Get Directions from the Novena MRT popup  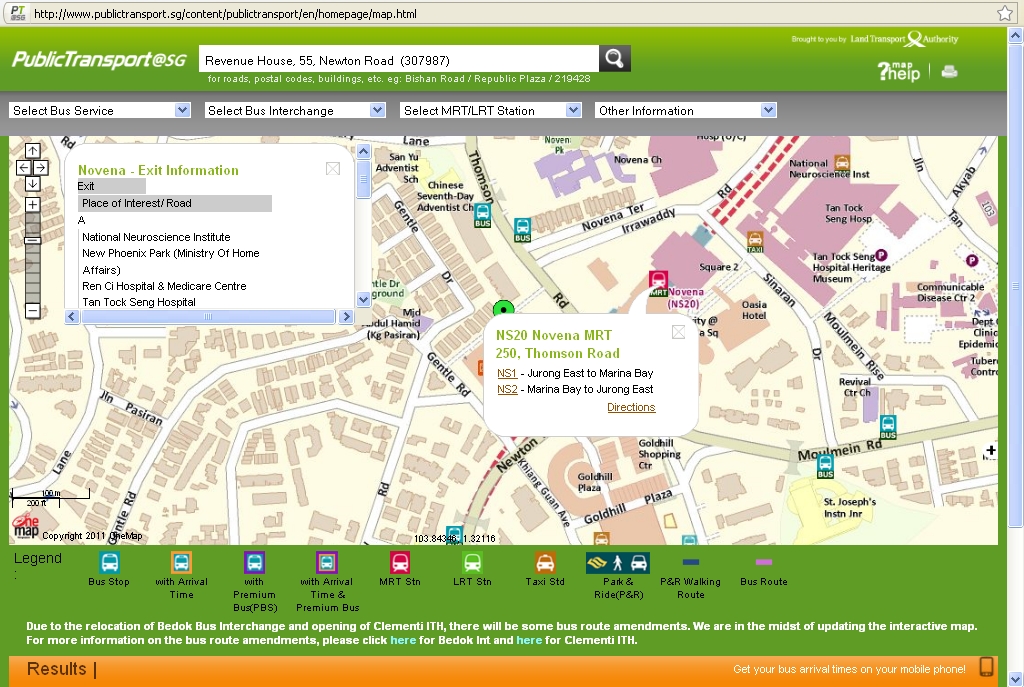point(631,407)
